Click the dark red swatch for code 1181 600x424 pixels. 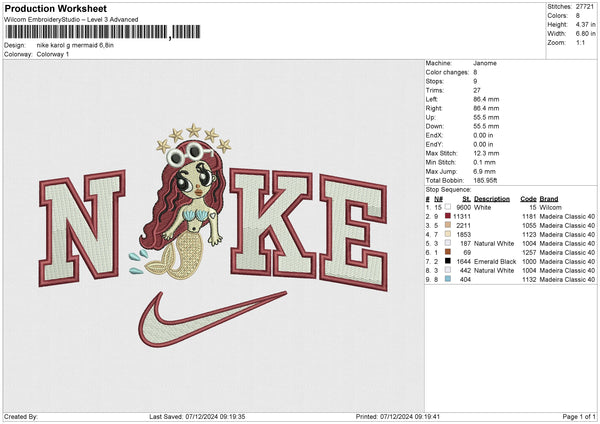tap(448, 216)
